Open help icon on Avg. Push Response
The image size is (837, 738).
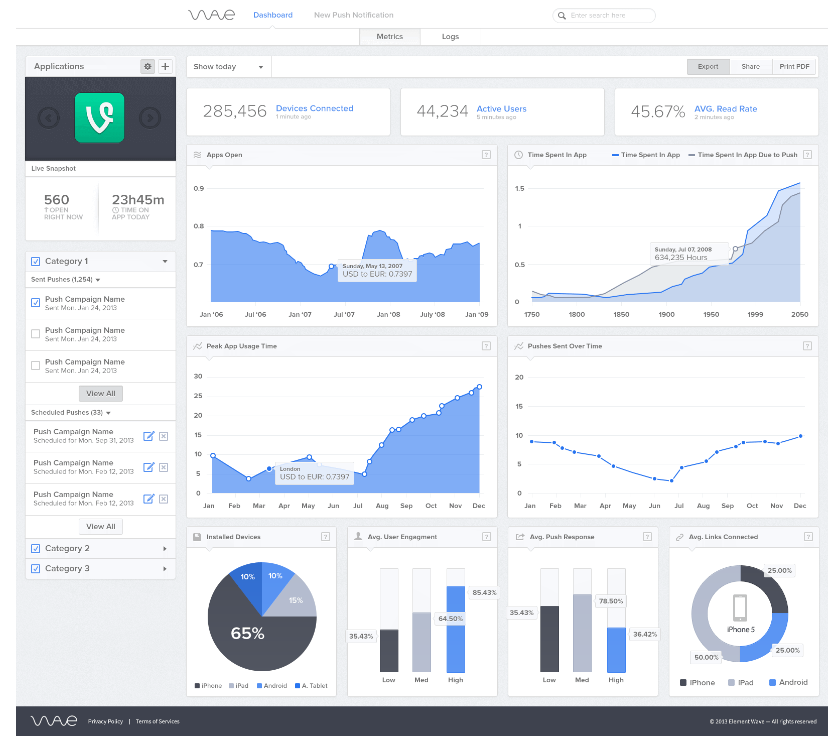(648, 536)
